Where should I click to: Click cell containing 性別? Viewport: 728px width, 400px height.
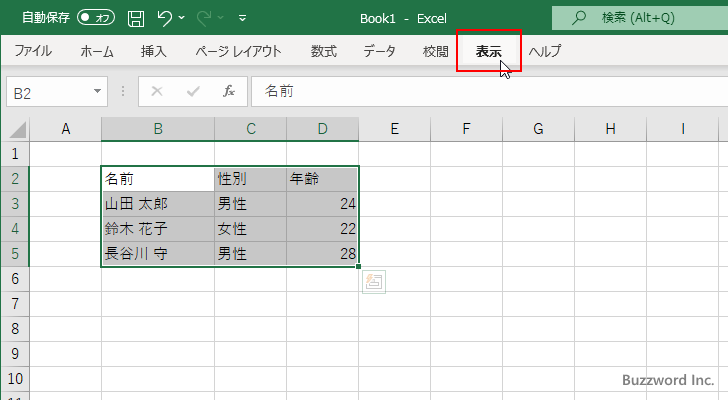251,179
